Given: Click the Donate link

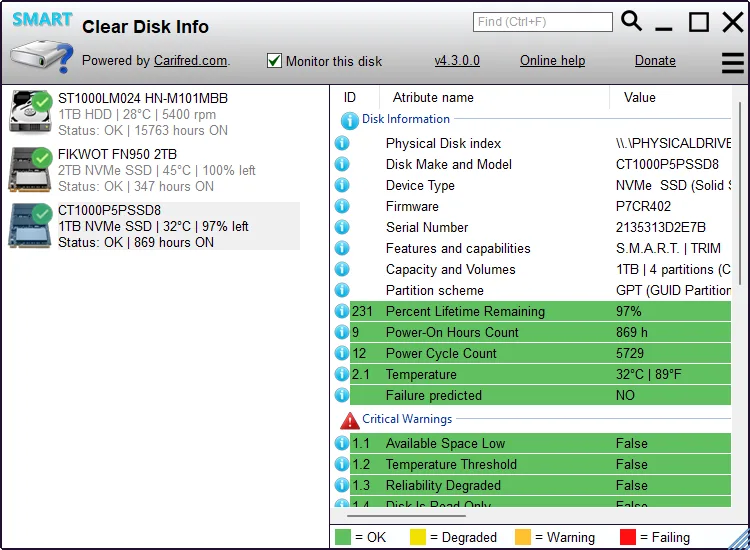Looking at the screenshot, I should [x=655, y=61].
